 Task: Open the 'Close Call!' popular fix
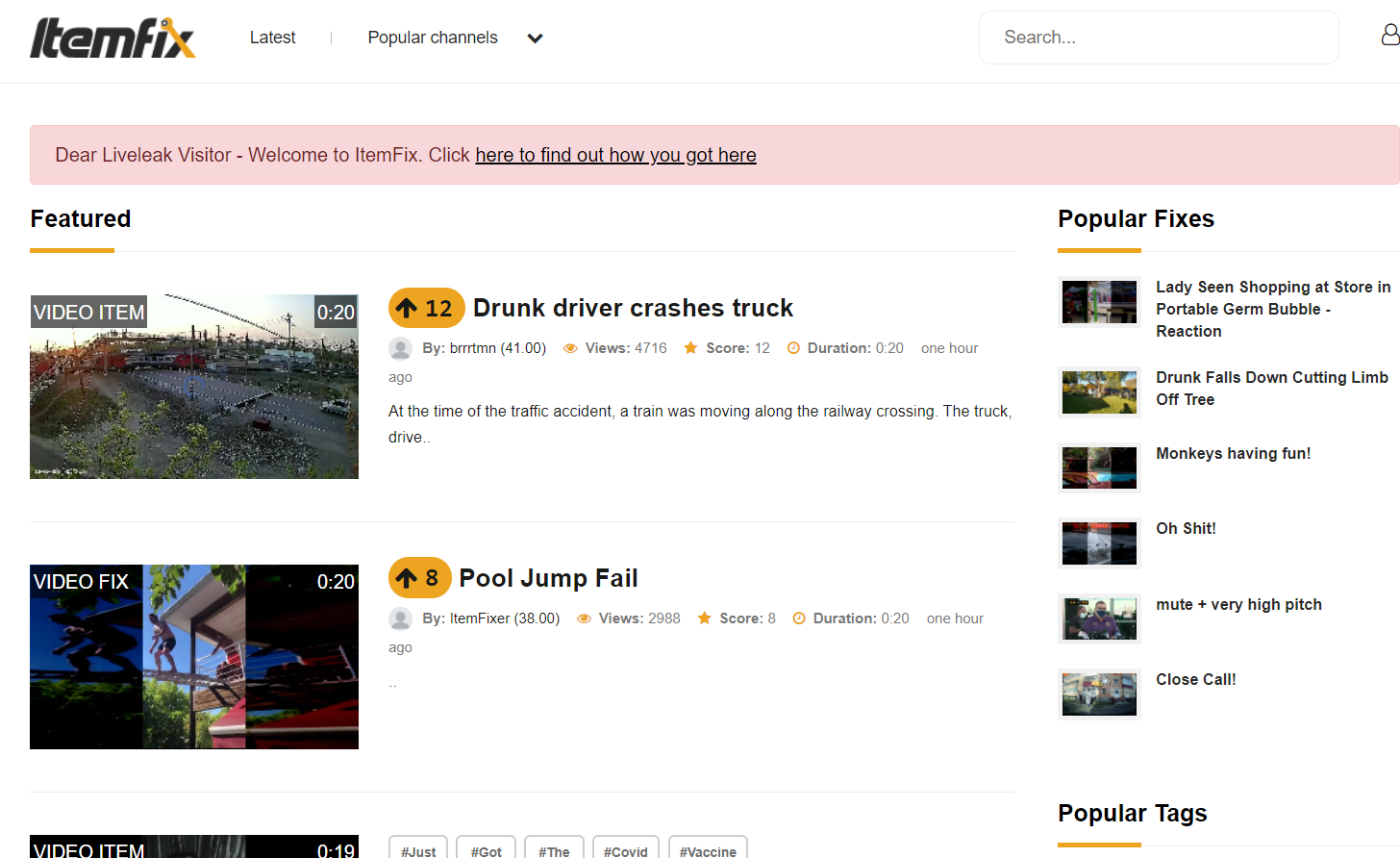(x=1195, y=679)
